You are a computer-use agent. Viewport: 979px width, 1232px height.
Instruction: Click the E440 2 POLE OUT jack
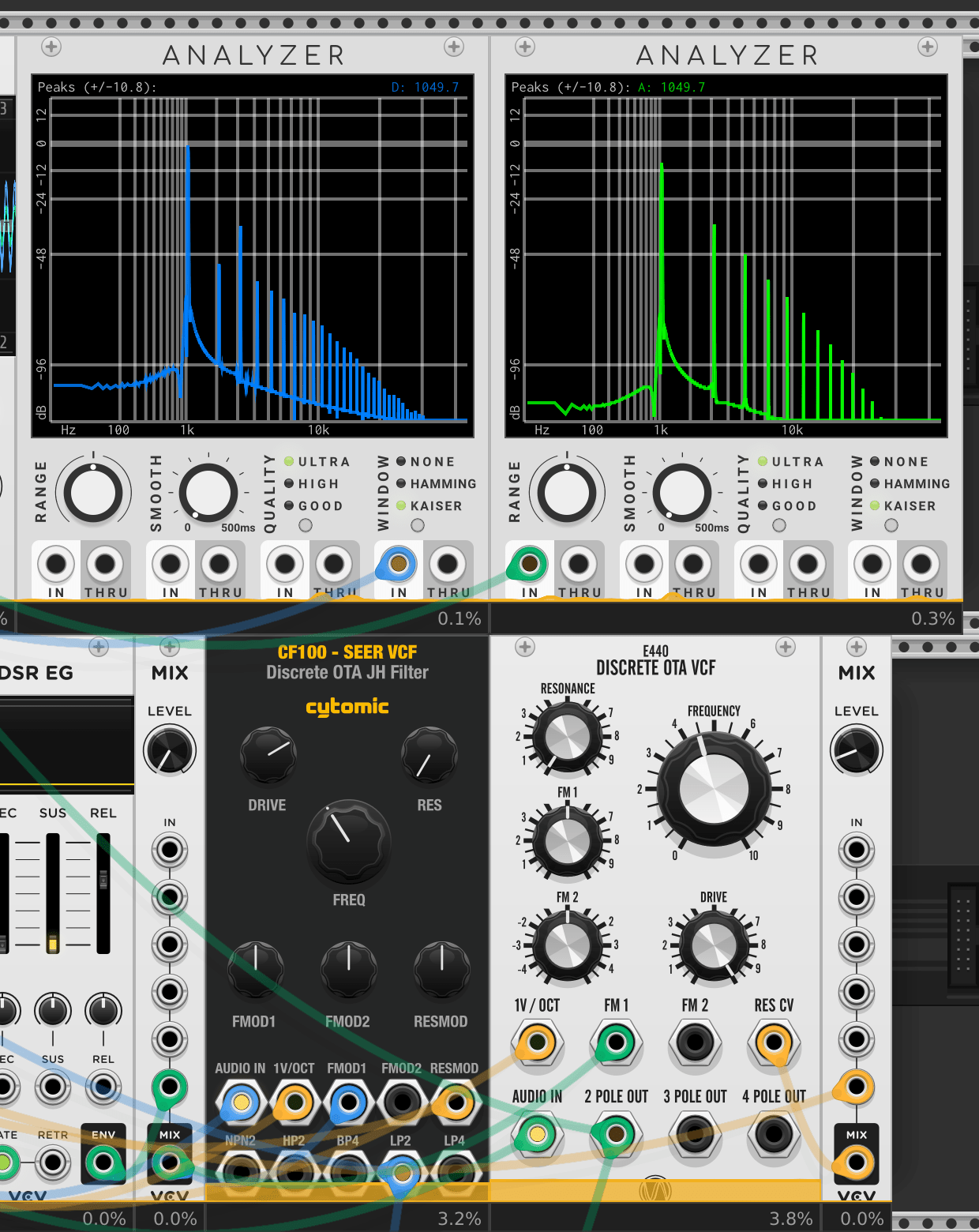(616, 1135)
